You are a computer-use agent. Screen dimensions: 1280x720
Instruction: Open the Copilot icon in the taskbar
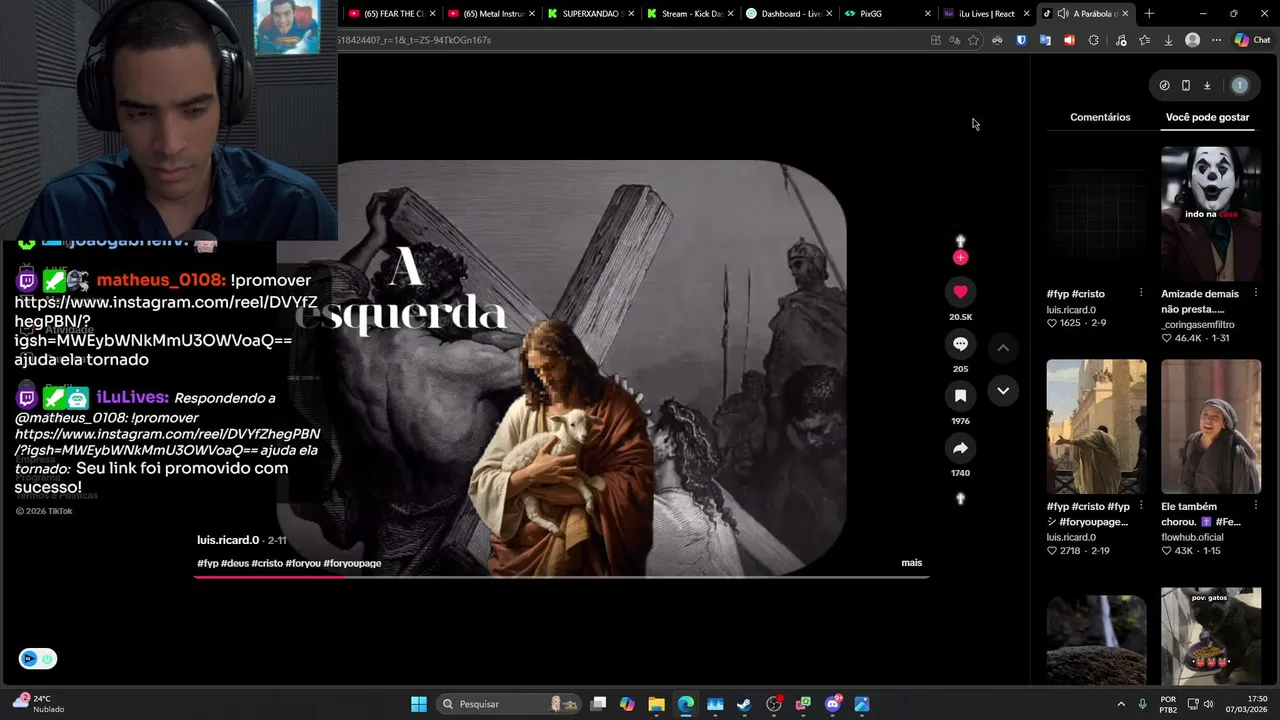627,704
